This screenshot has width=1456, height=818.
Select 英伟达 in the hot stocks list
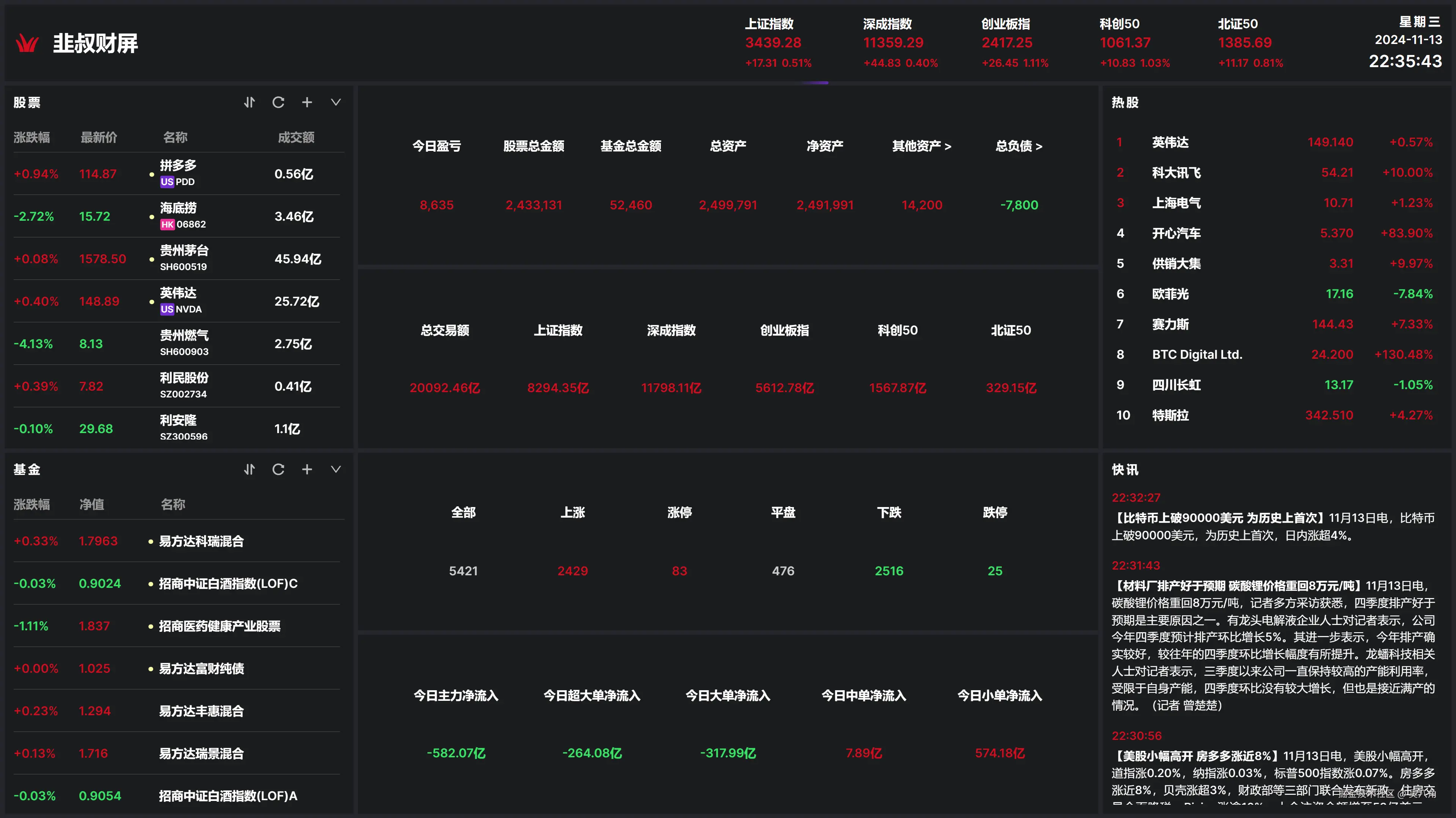[x=1171, y=143]
